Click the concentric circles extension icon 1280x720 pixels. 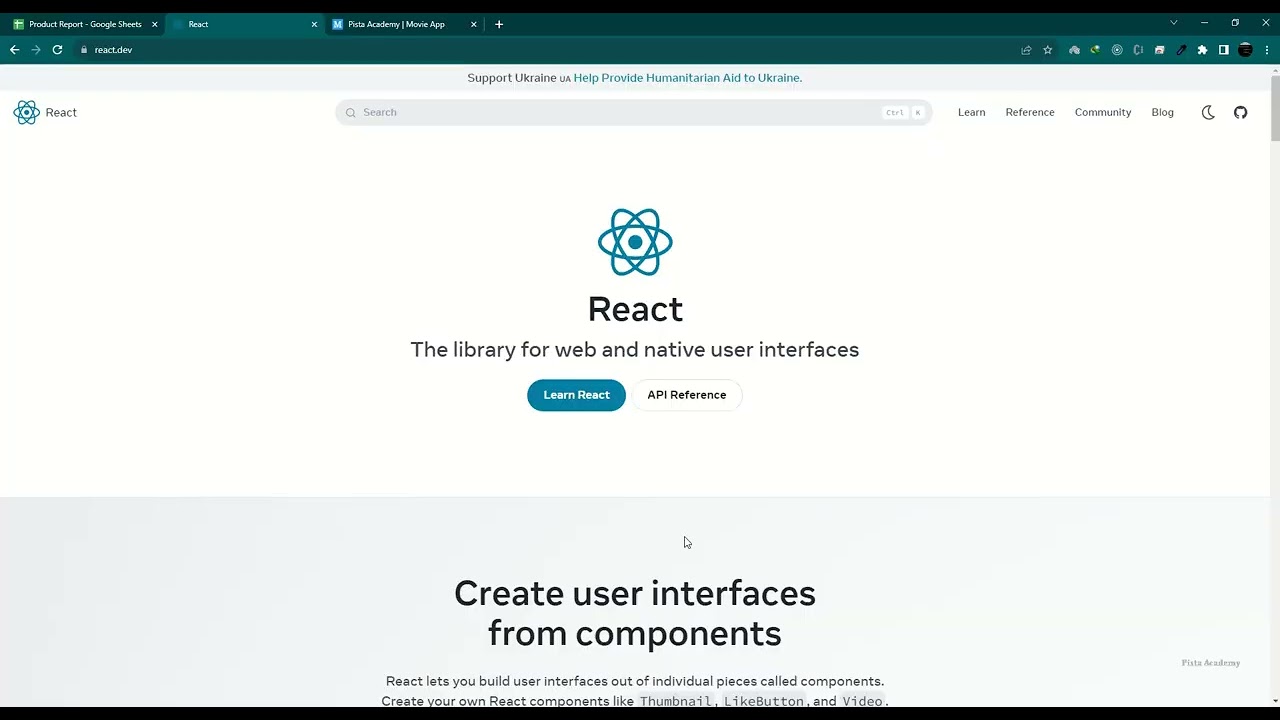point(1117,50)
